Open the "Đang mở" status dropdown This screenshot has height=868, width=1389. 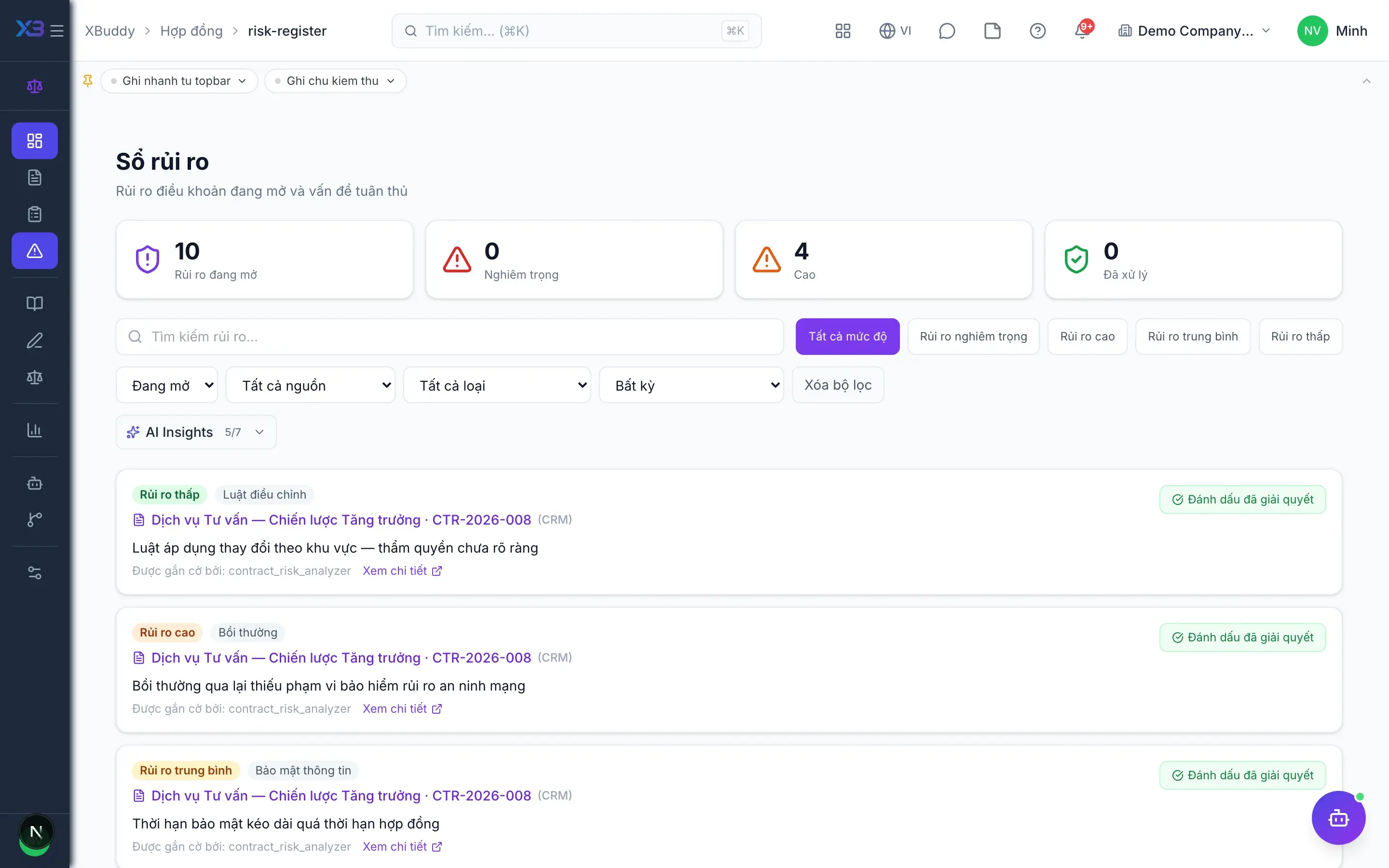coord(167,385)
